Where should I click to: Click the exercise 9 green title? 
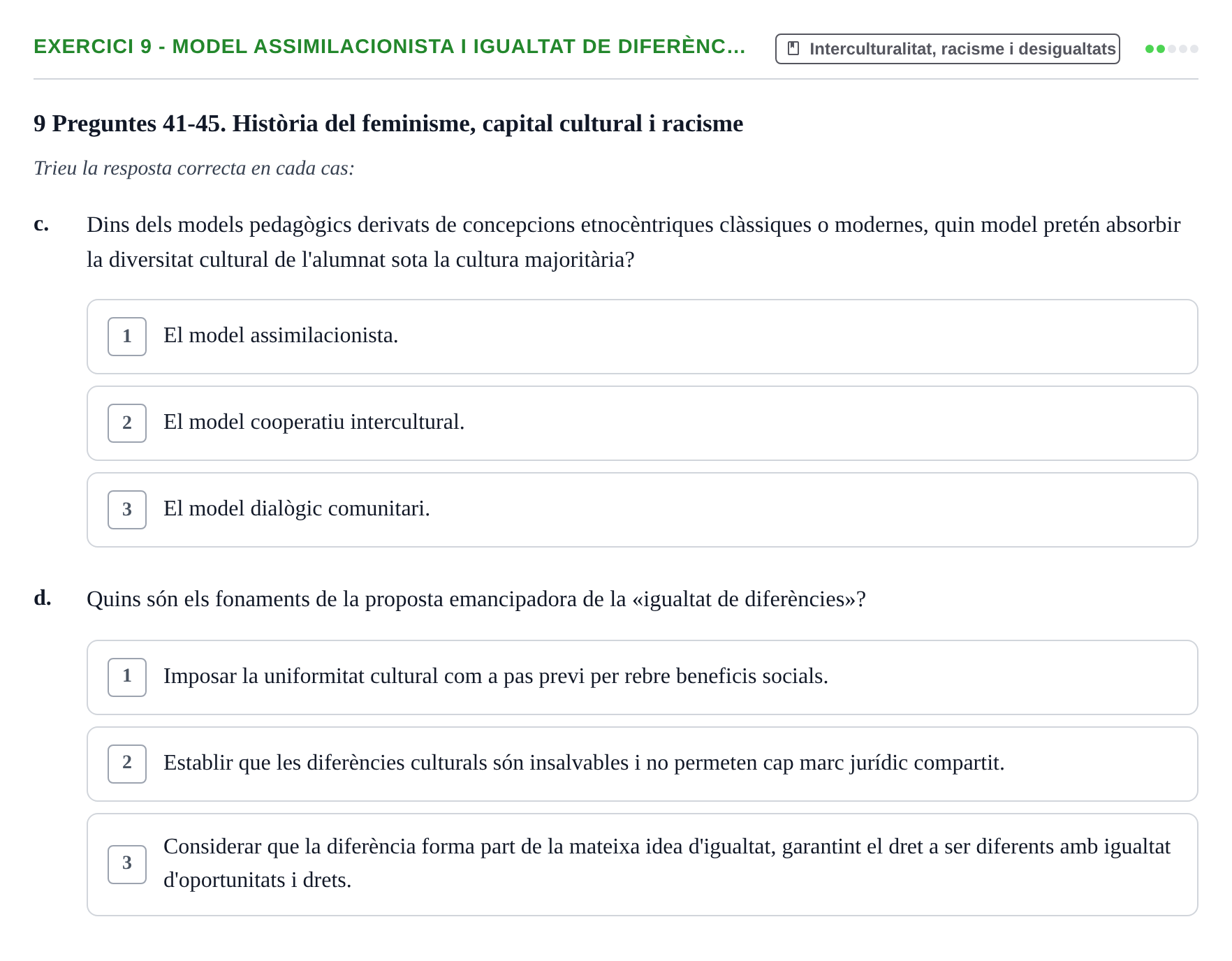click(x=390, y=47)
